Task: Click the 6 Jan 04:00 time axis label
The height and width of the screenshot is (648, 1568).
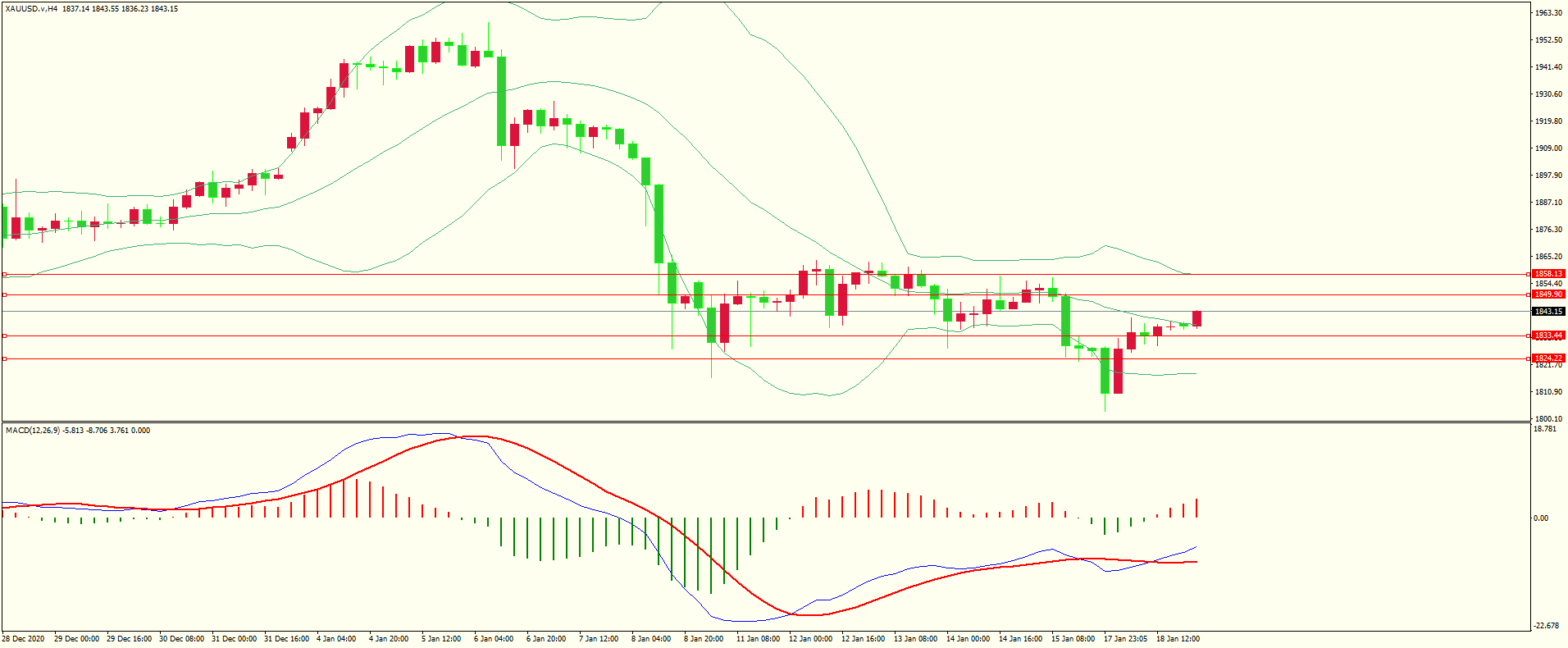Action: pos(494,639)
